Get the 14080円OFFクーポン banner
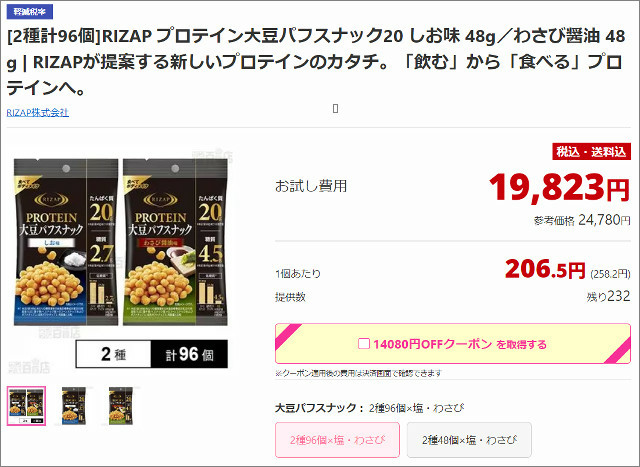The width and height of the screenshot is (640, 467). coord(453,344)
